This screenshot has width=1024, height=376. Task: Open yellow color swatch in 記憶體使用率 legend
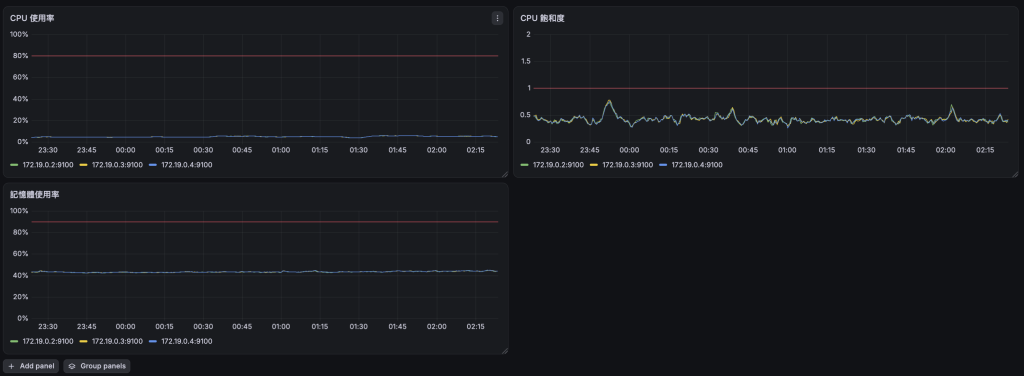[x=84, y=341]
